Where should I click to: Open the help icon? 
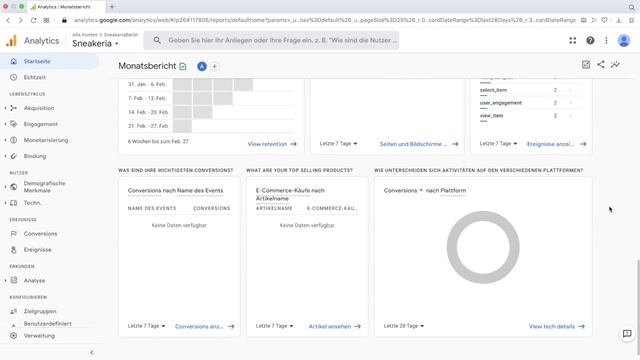(x=590, y=40)
